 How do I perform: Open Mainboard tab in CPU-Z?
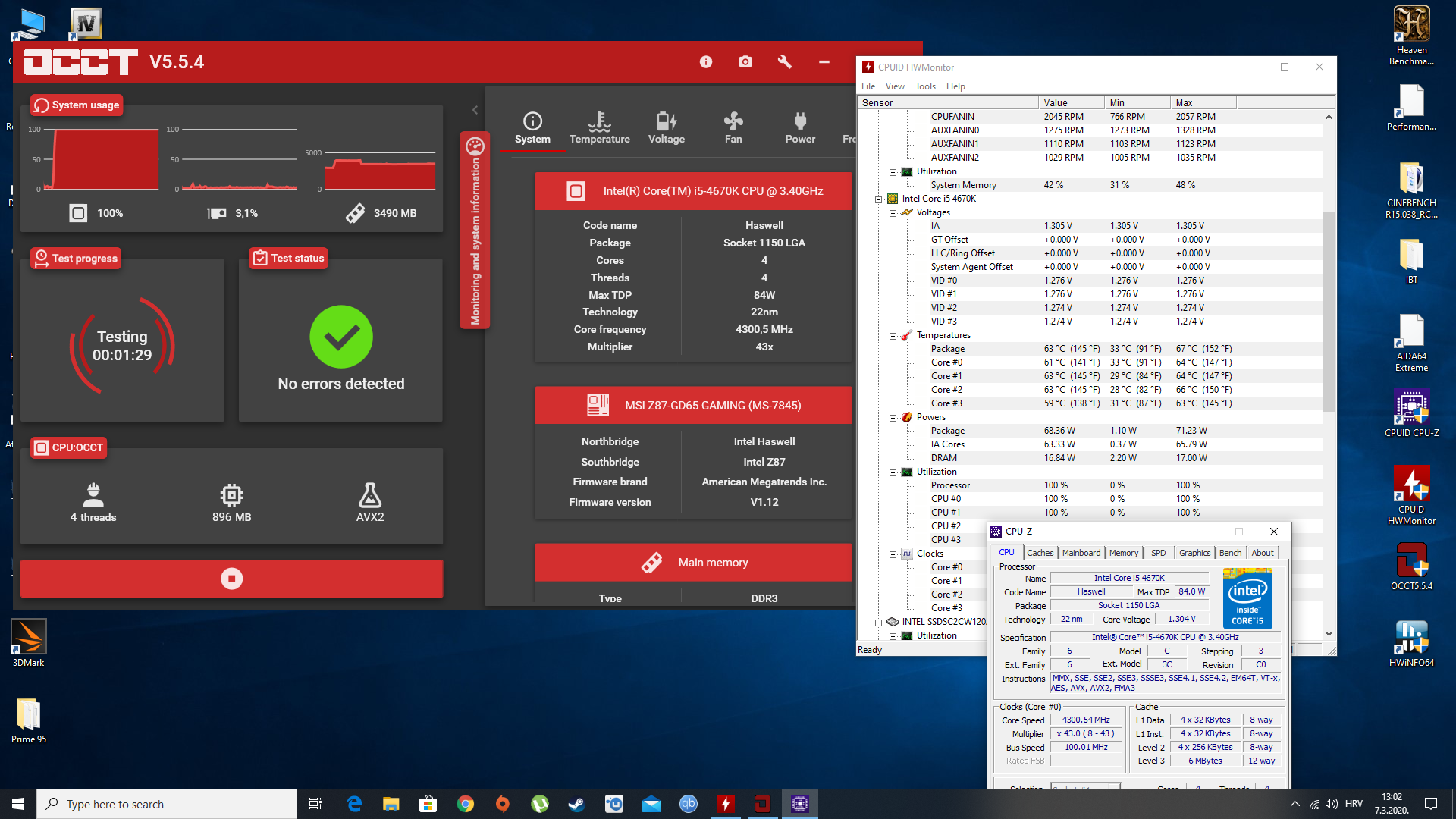[1081, 553]
